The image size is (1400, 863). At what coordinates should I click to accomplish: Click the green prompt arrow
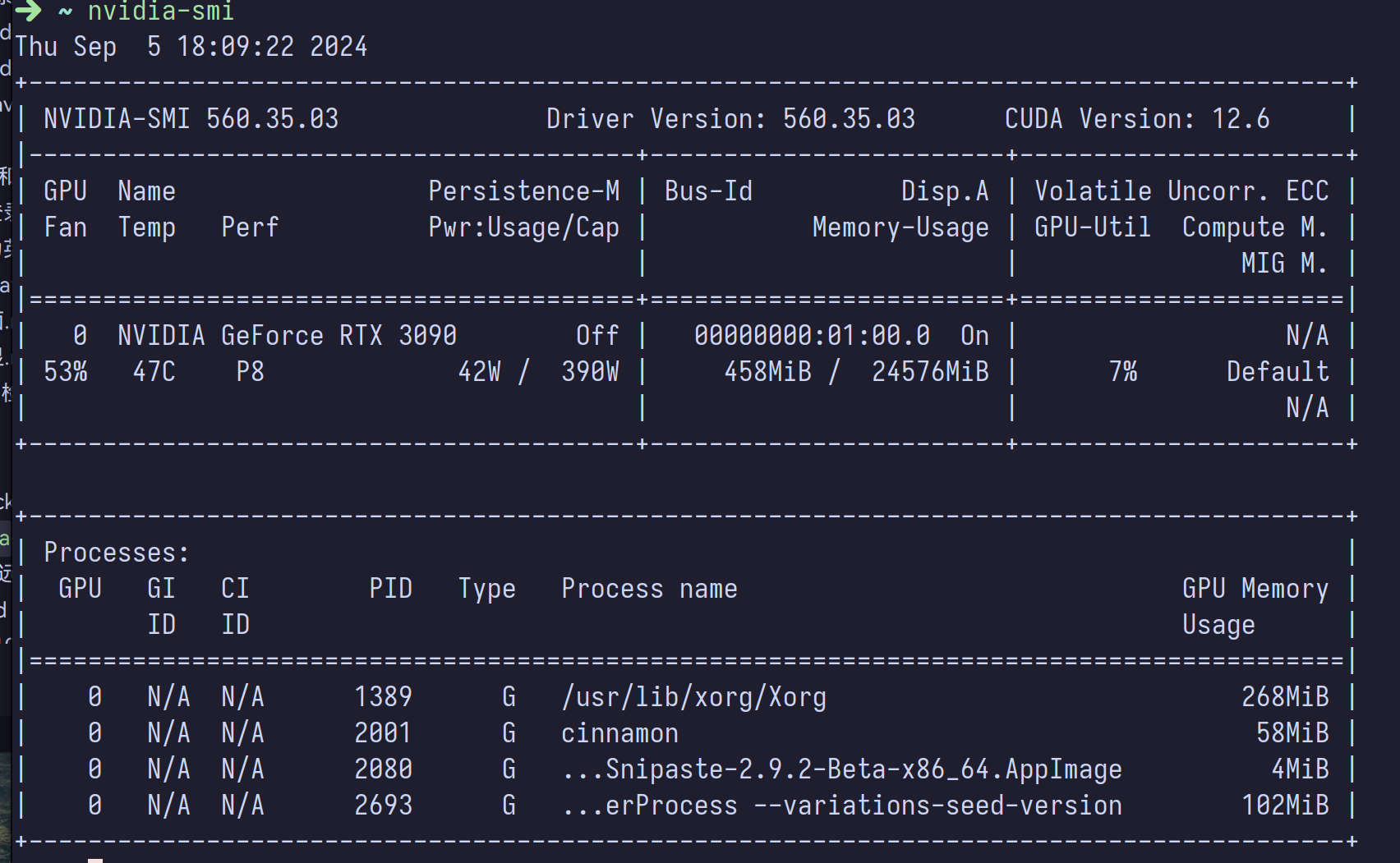(28, 11)
